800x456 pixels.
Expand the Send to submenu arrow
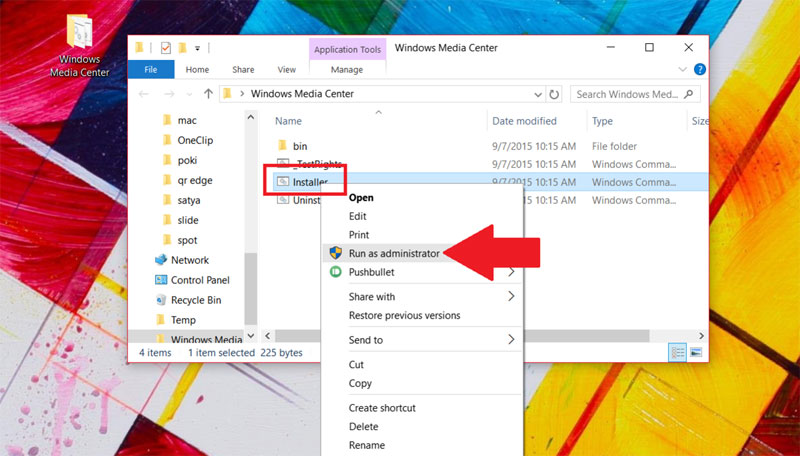tap(511, 340)
